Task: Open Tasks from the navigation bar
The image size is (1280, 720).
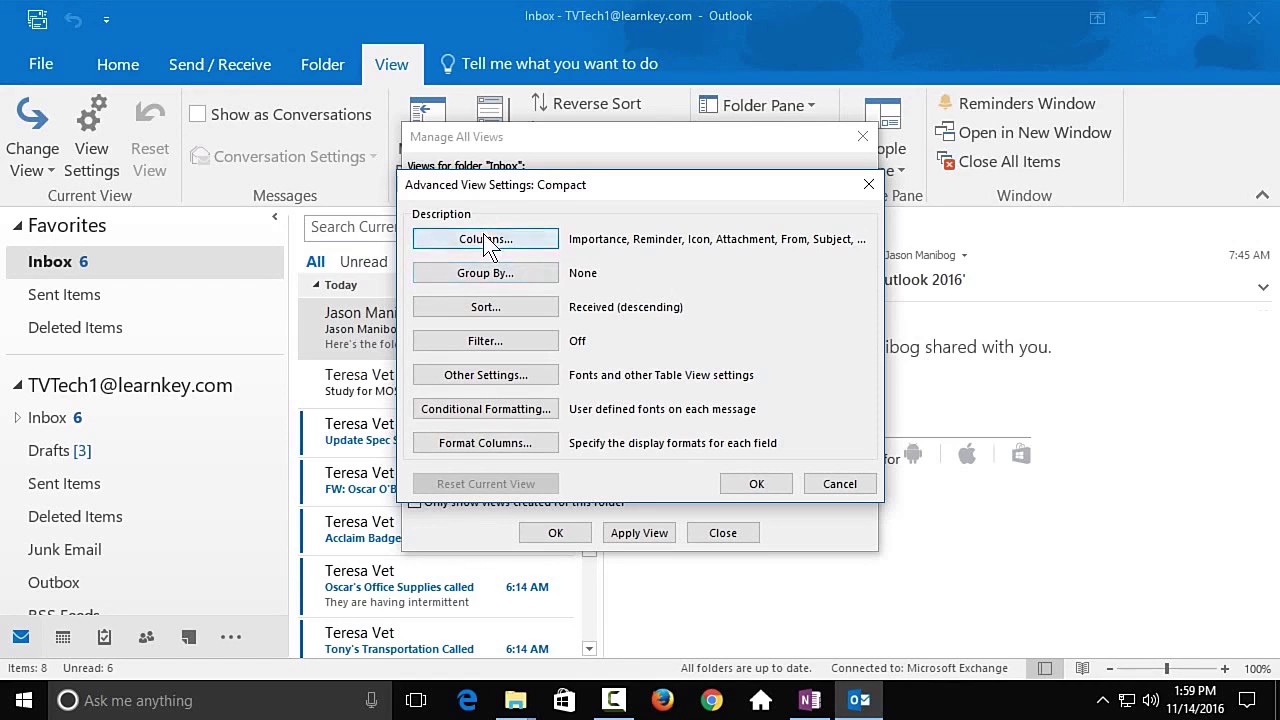Action: (104, 637)
